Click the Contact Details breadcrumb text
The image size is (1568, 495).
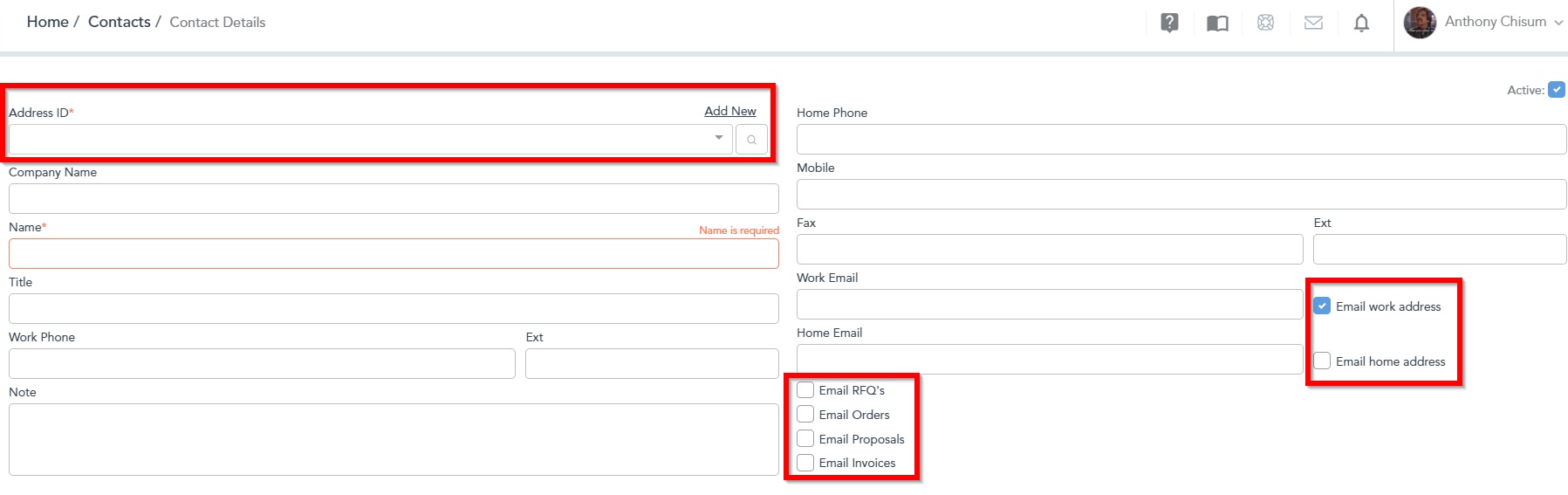pyautogui.click(x=217, y=23)
